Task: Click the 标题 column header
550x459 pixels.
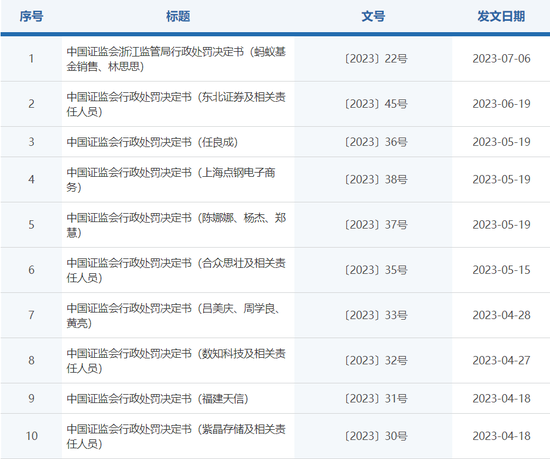Action: coord(178,16)
